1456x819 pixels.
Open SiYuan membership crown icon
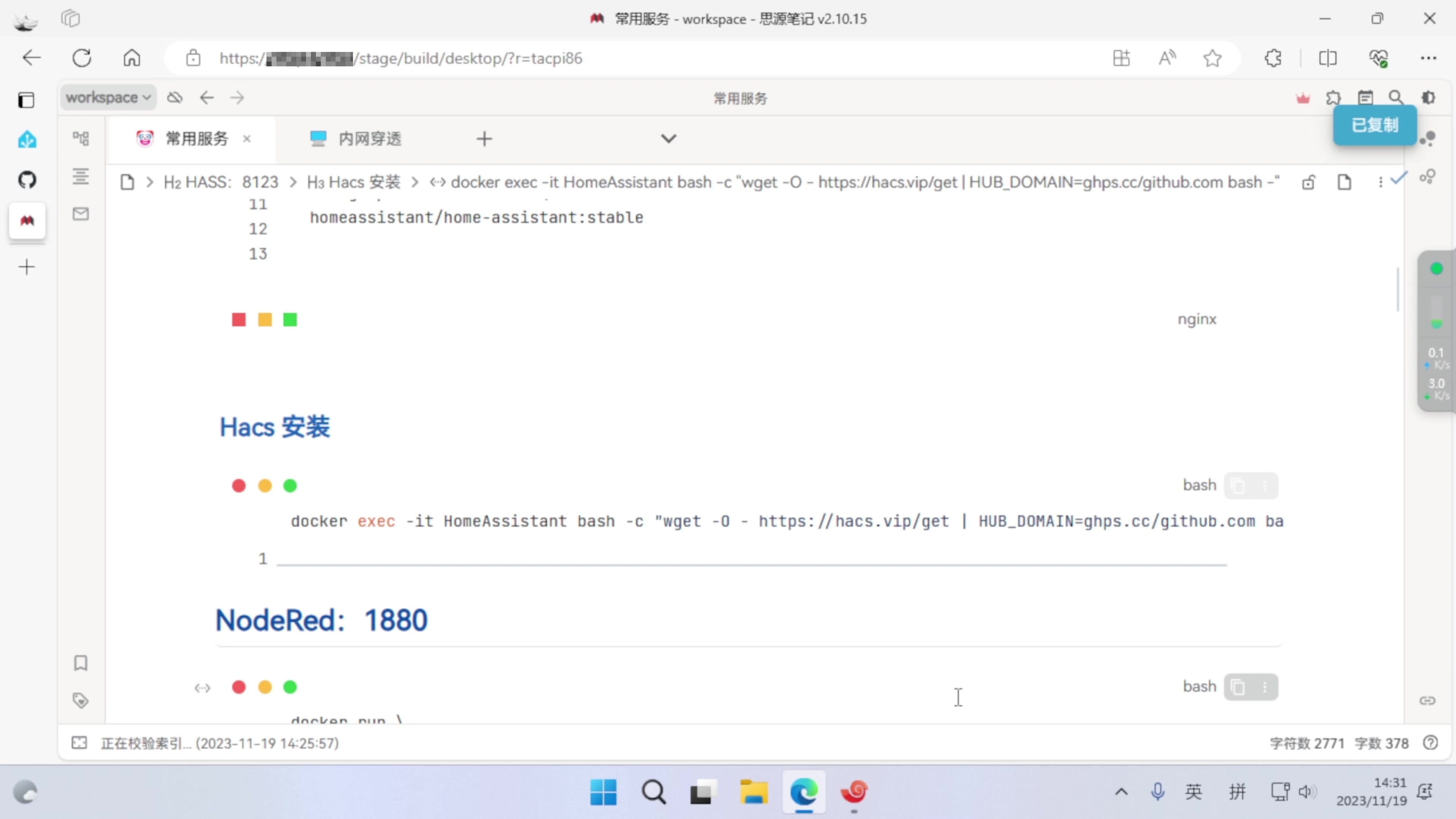click(1303, 98)
